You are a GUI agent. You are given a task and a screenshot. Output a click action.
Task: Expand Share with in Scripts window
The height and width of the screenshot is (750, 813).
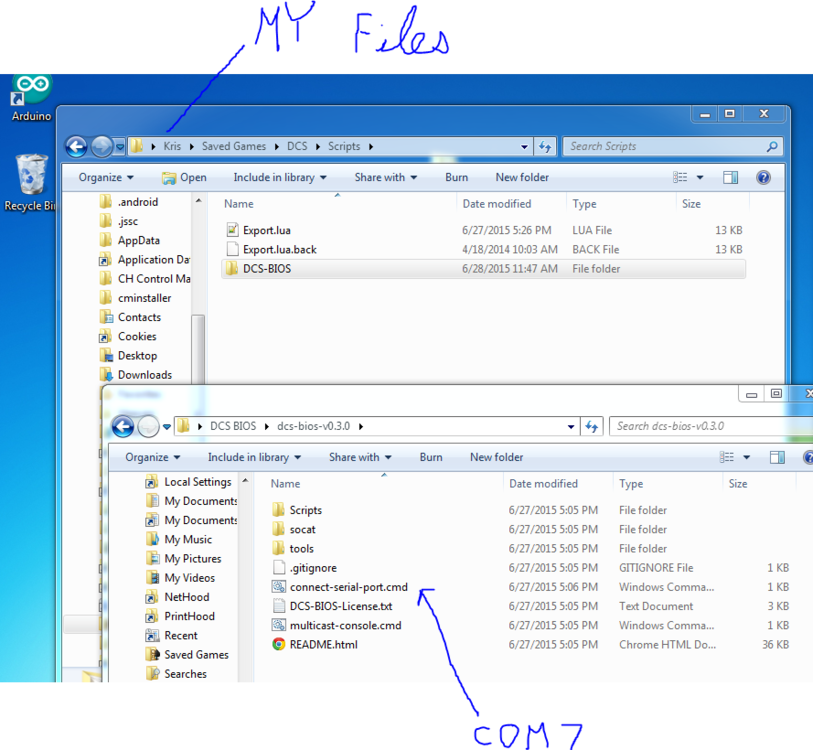(386, 177)
